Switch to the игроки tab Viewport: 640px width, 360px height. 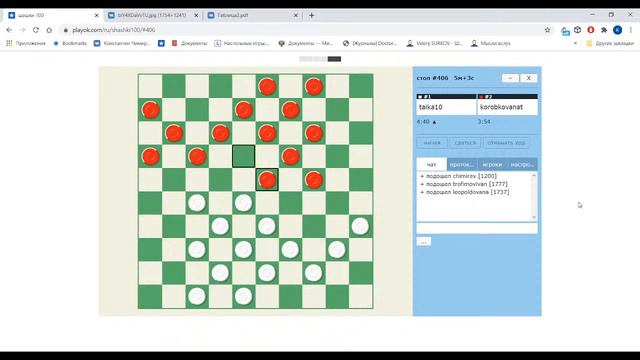pyautogui.click(x=492, y=164)
